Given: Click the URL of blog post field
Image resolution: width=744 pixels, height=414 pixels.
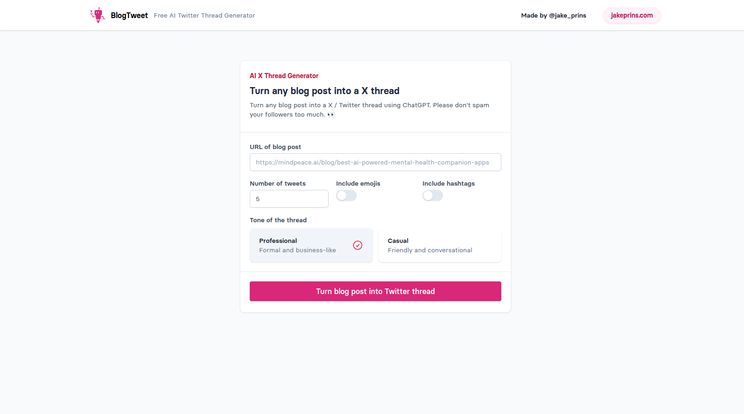Looking at the screenshot, I should click(x=375, y=162).
